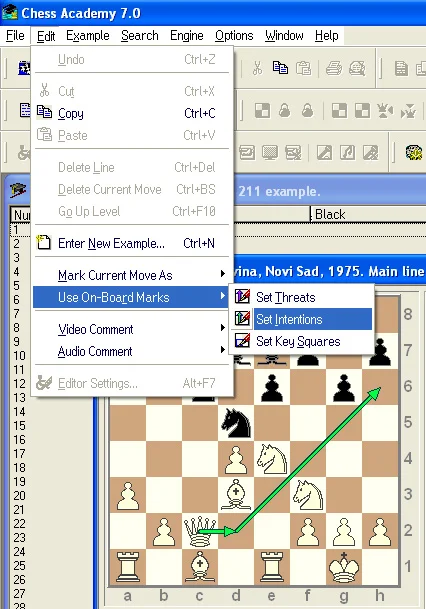This screenshot has width=426, height=609.
Task: Click the greyed Editor Settings... item
Action: tap(130, 383)
